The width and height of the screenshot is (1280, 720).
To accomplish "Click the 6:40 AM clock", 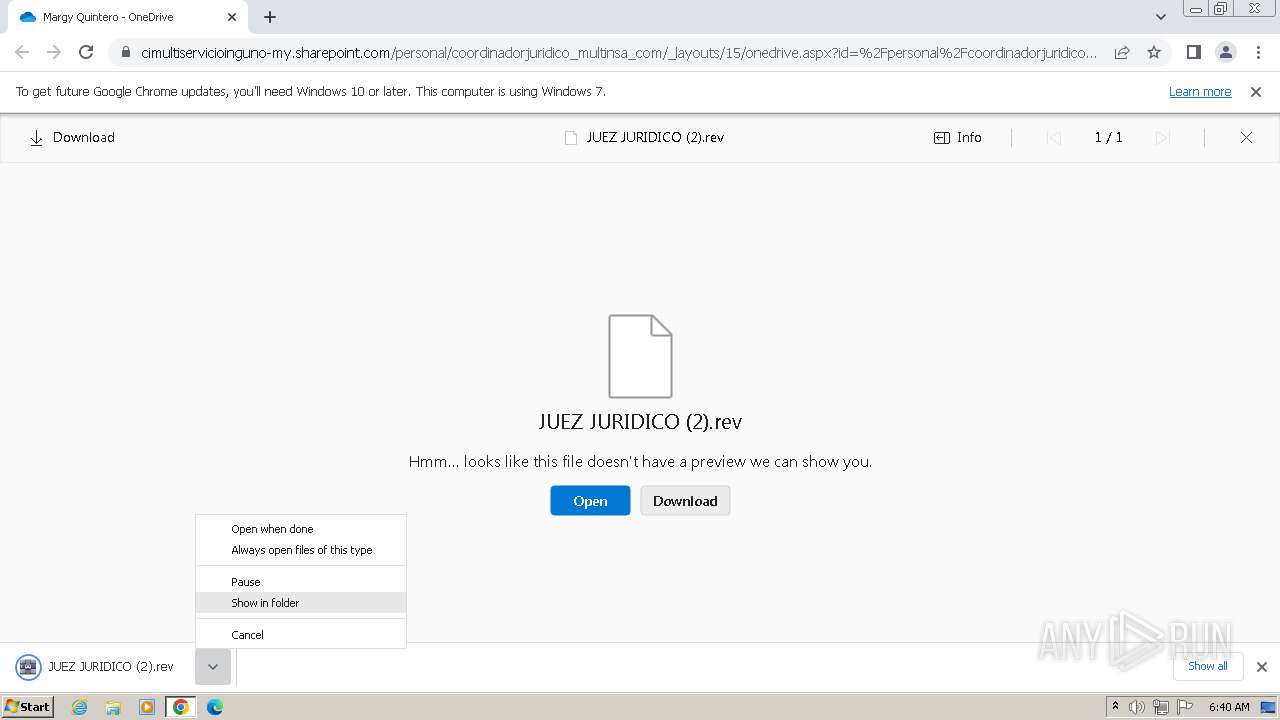I will click(x=1229, y=707).
